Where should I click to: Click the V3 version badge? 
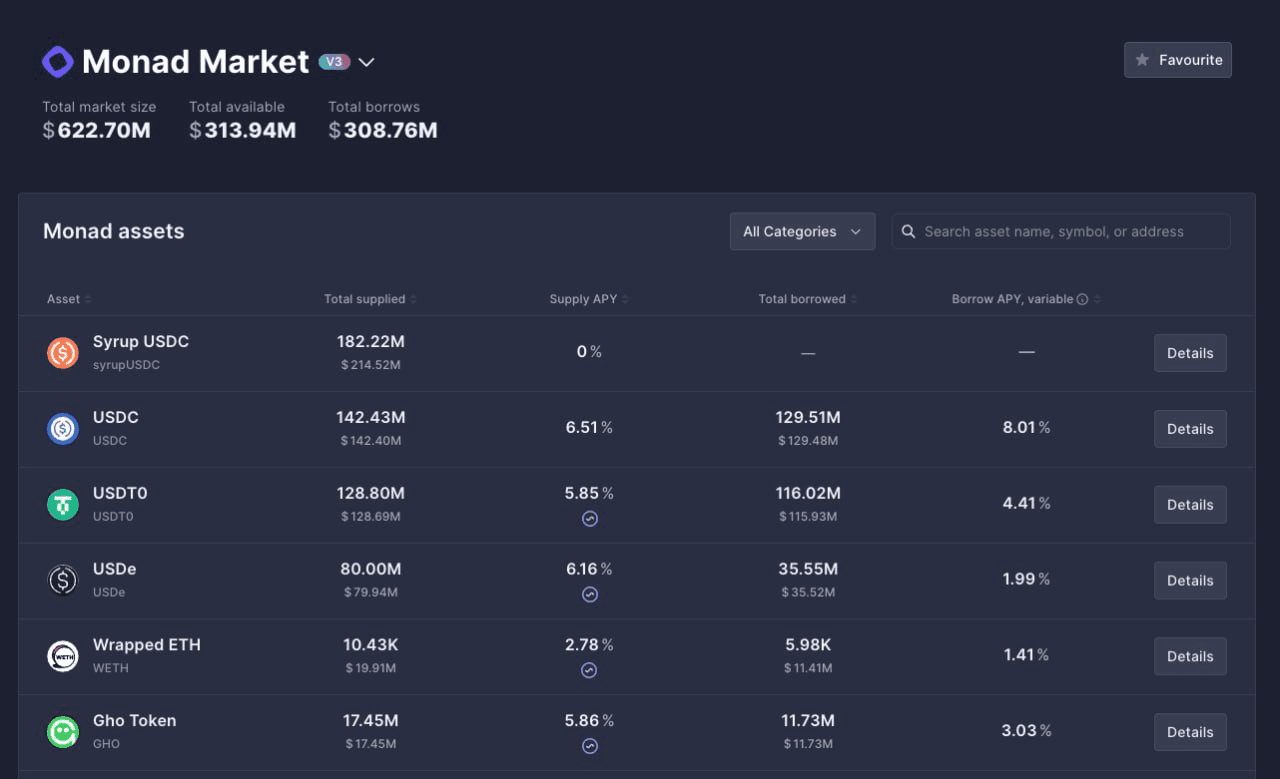(x=334, y=62)
